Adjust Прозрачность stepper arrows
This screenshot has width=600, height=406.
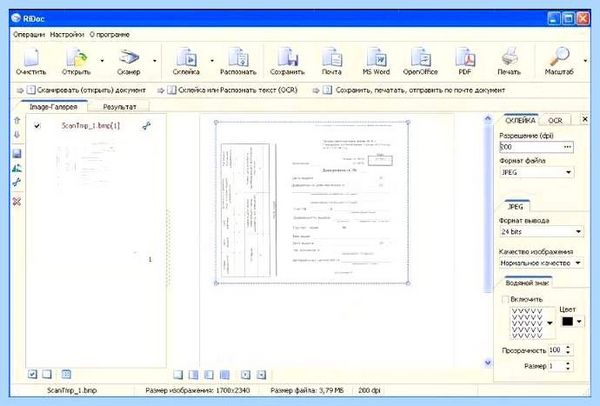(568, 350)
